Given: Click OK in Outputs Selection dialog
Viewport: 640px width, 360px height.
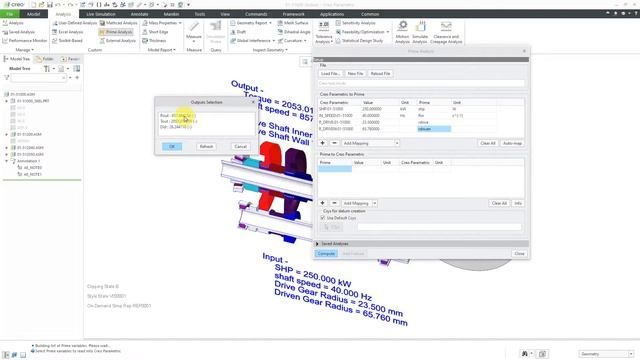Looking at the screenshot, I should point(172,147).
